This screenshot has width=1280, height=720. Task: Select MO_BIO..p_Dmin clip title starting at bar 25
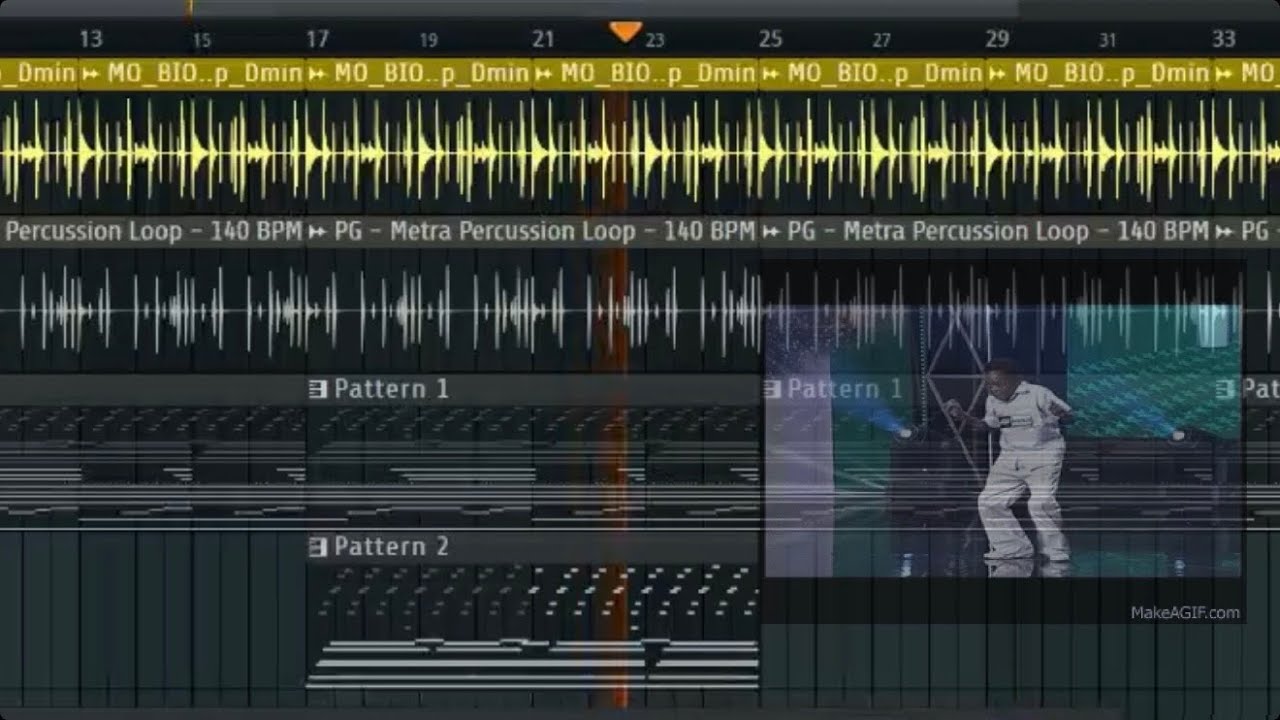885,73
